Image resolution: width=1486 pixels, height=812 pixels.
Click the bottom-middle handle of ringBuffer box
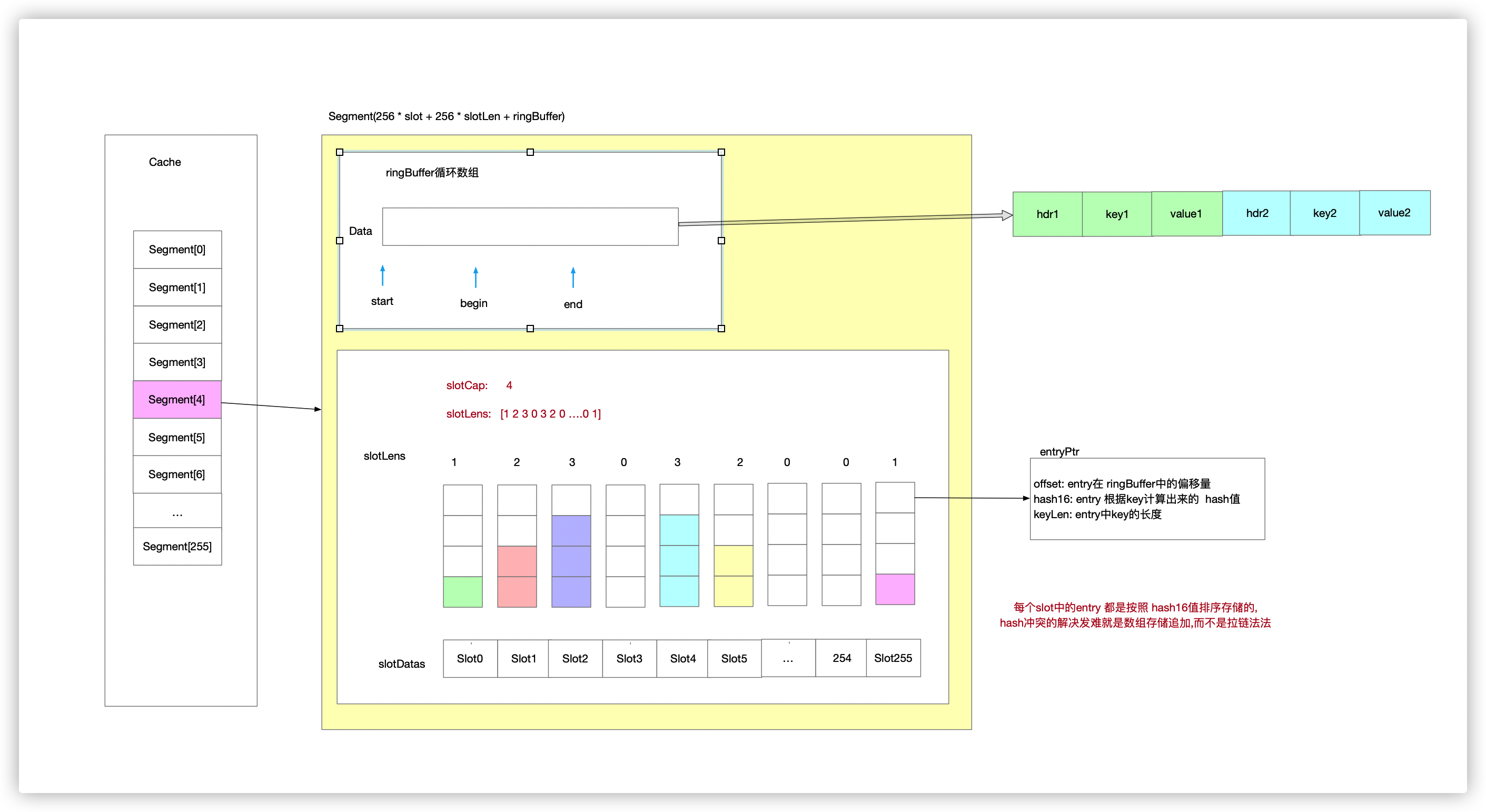point(530,328)
